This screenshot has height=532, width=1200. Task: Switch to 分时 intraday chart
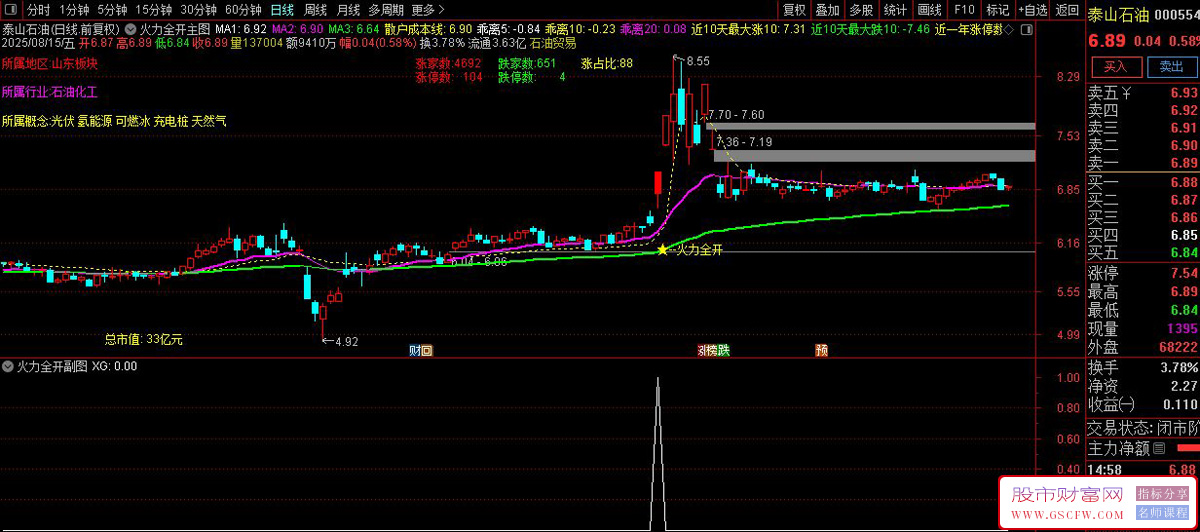(x=38, y=10)
